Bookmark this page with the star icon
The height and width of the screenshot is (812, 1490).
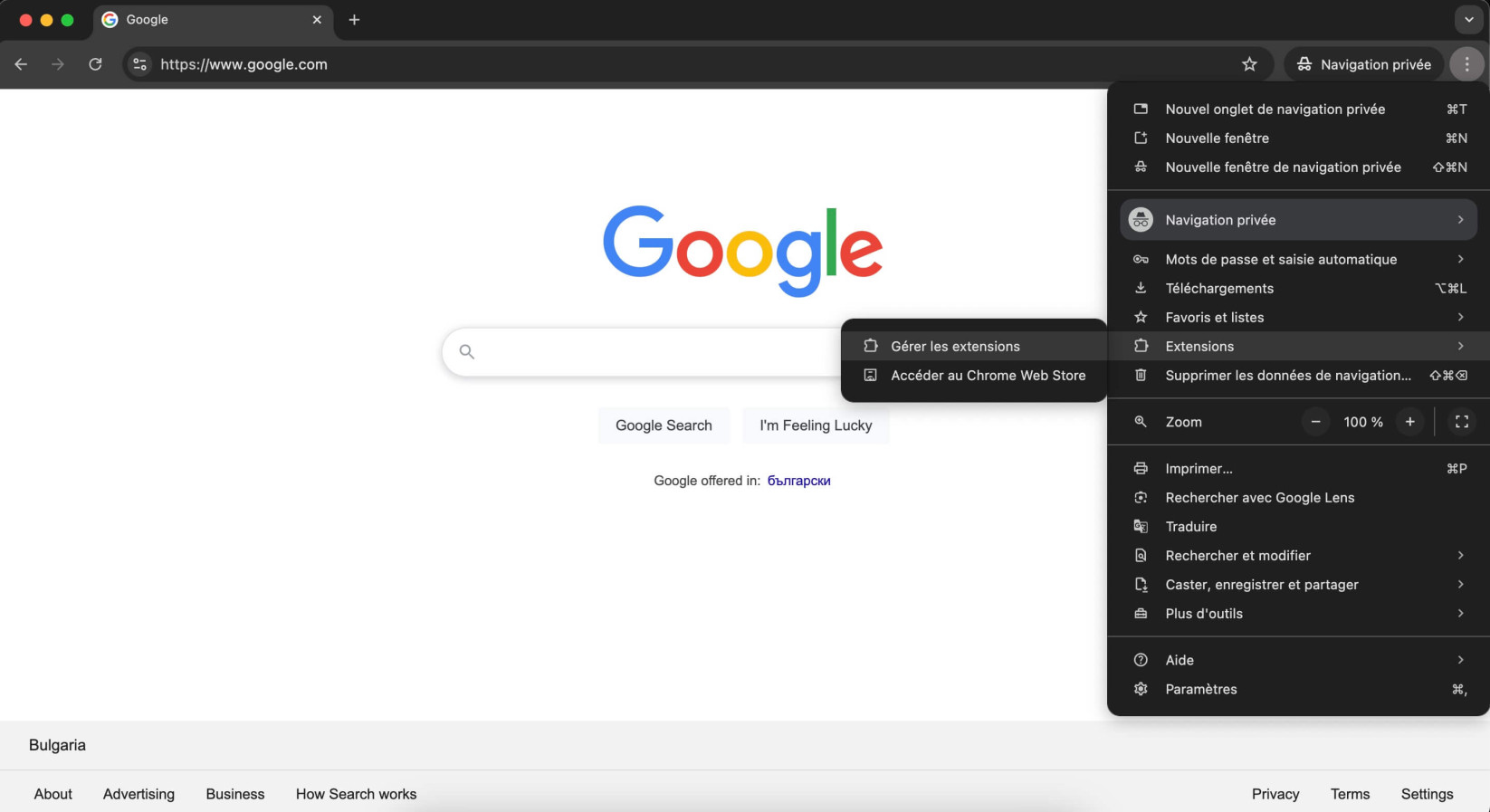1249,64
